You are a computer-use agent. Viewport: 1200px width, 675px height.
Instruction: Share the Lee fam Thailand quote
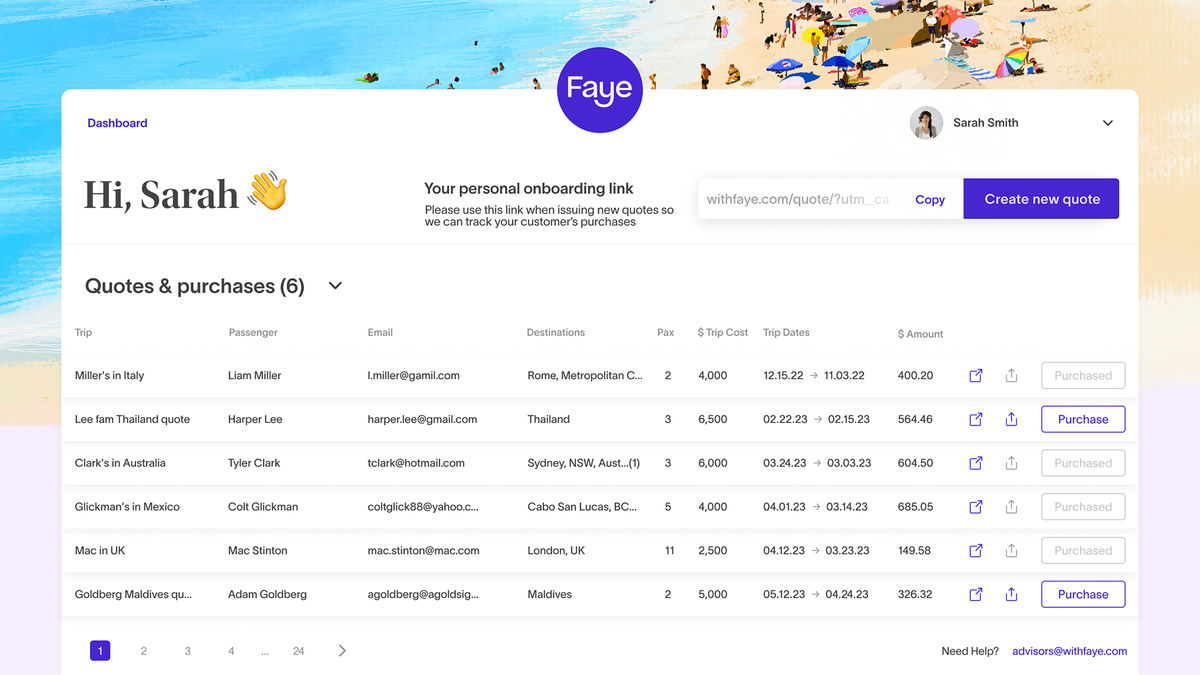(x=1011, y=420)
